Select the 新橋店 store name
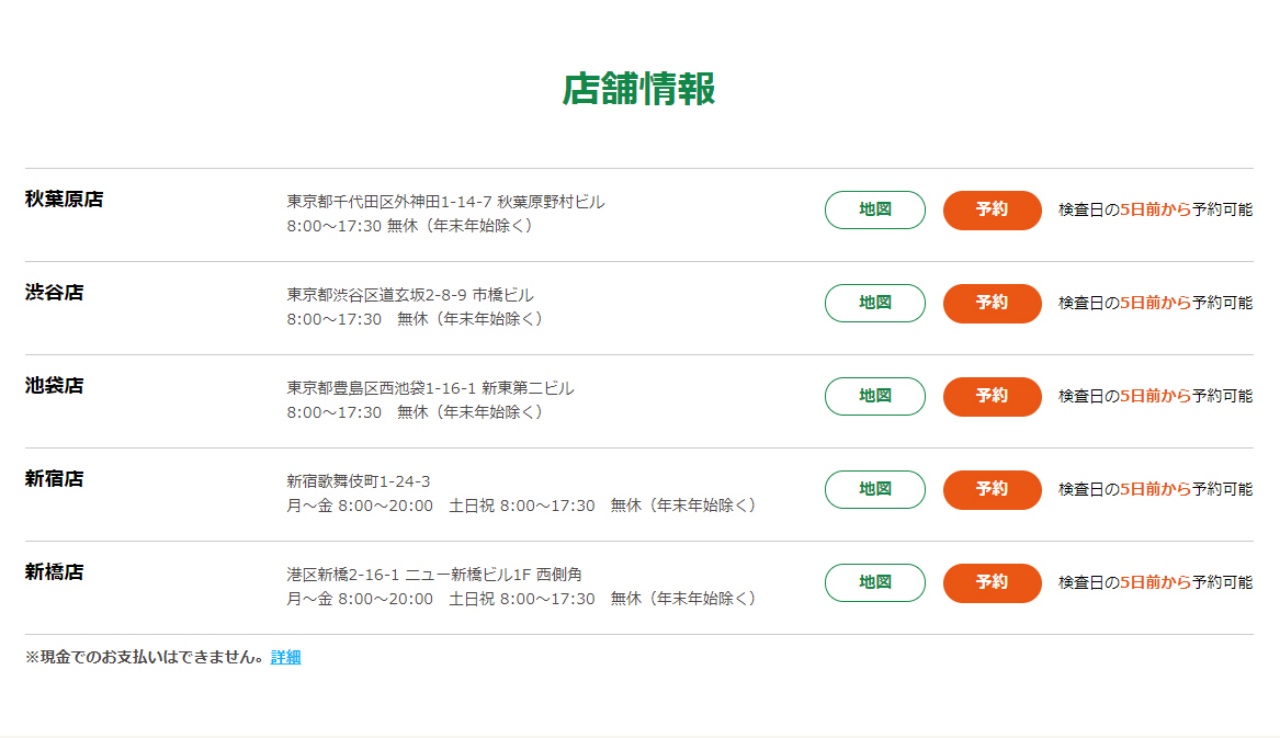1280x738 pixels. [54, 572]
